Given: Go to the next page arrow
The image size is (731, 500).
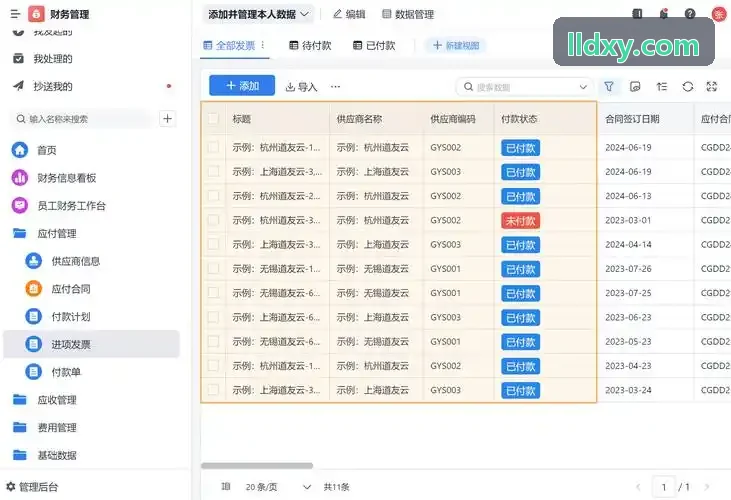Looking at the screenshot, I should (x=707, y=487).
